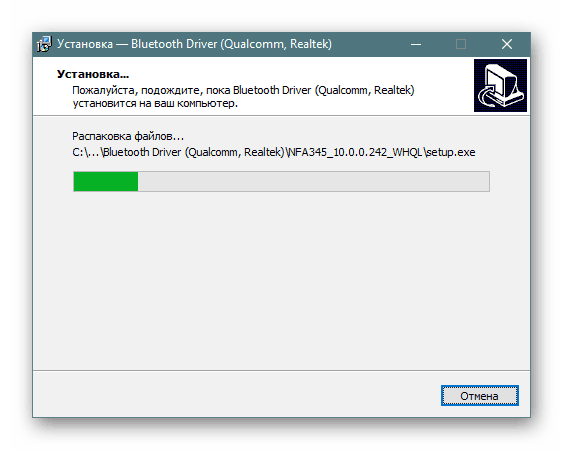Screen dimensions: 563x450
Task: Click the setup wizard computer graphic
Action: coord(500,85)
